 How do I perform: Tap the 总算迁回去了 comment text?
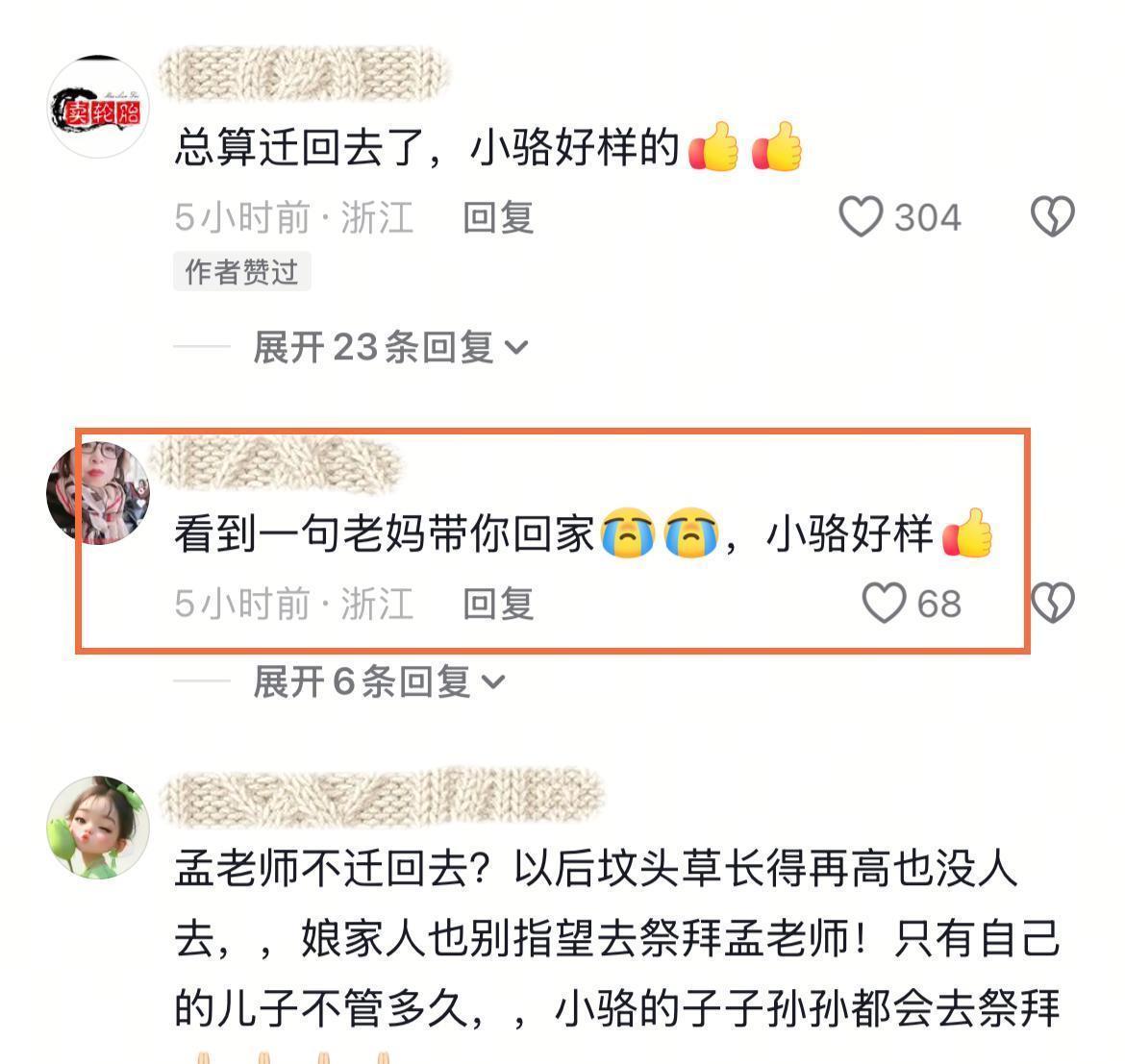tap(487, 148)
